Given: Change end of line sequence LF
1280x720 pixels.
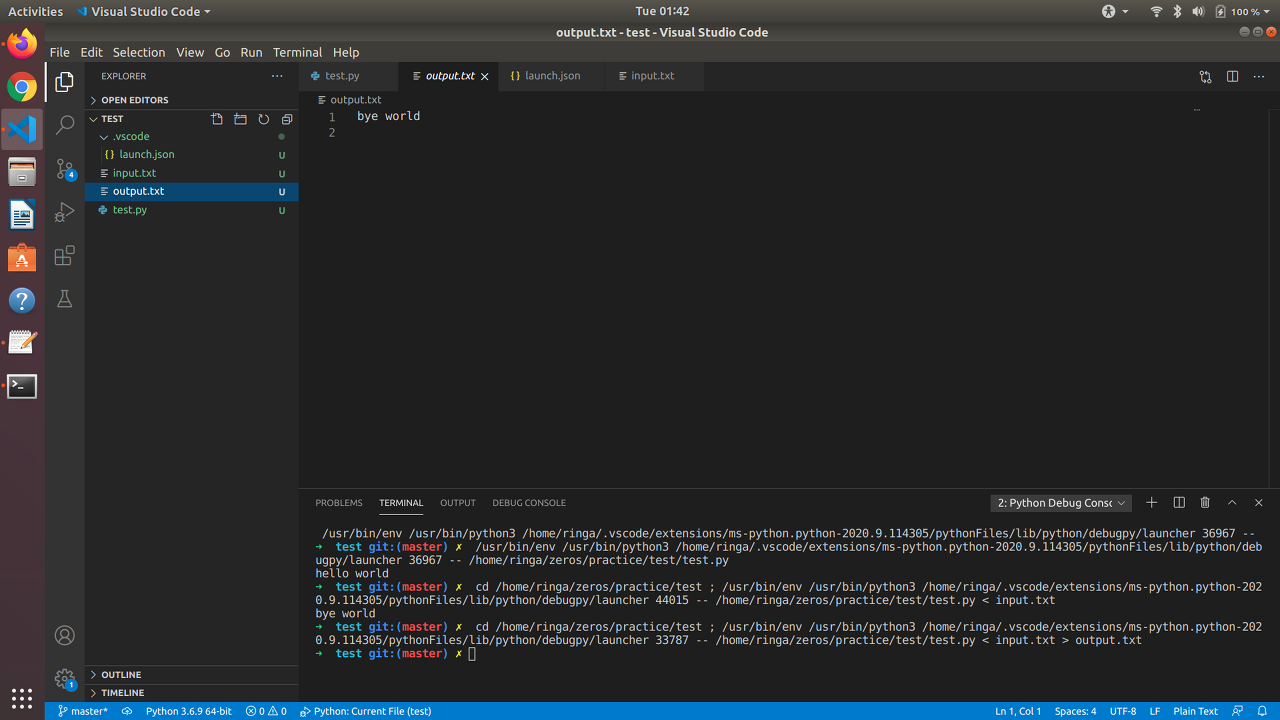Looking at the screenshot, I should coord(1155,711).
